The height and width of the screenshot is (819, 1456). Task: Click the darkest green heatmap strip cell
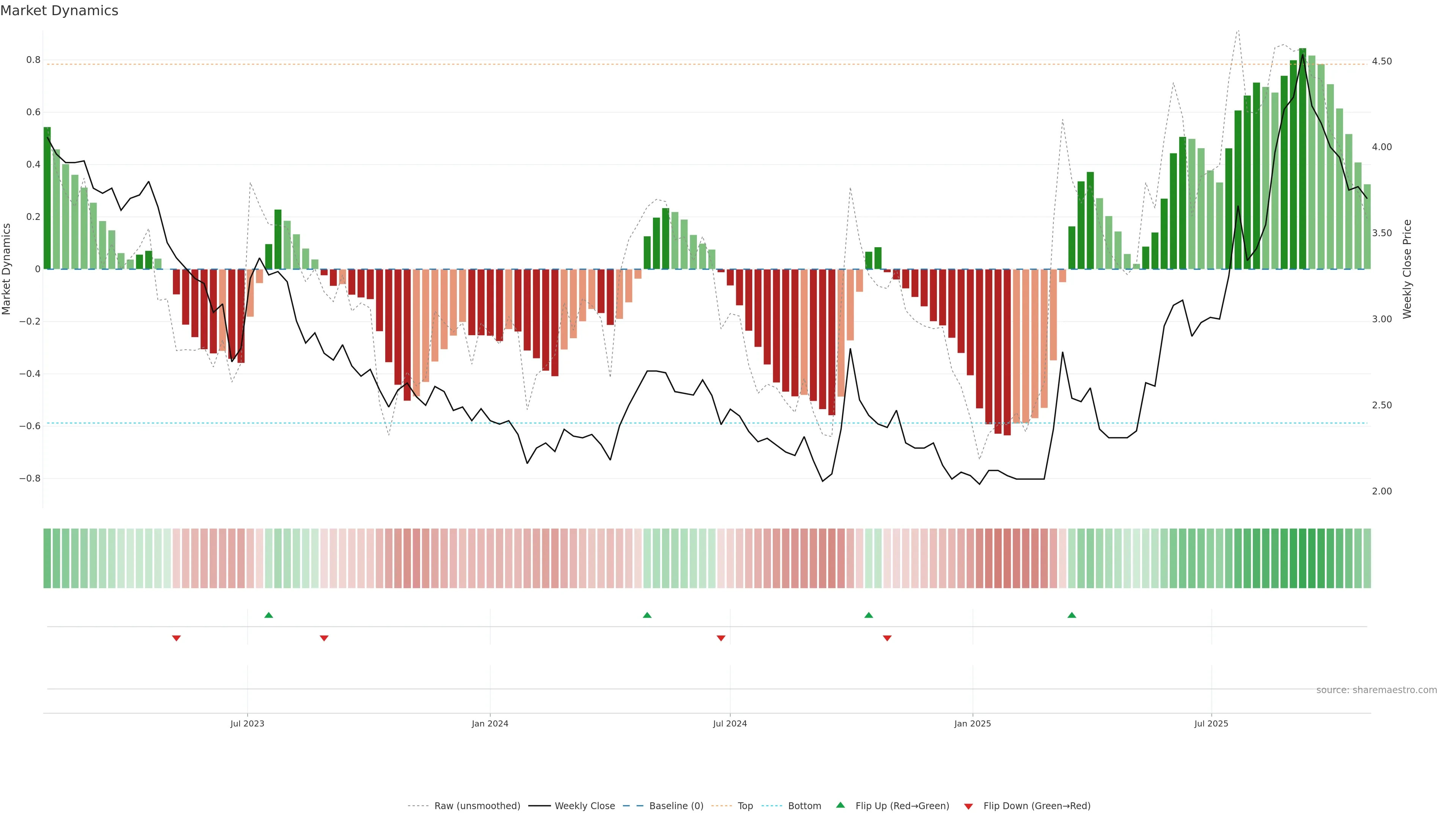click(1302, 559)
